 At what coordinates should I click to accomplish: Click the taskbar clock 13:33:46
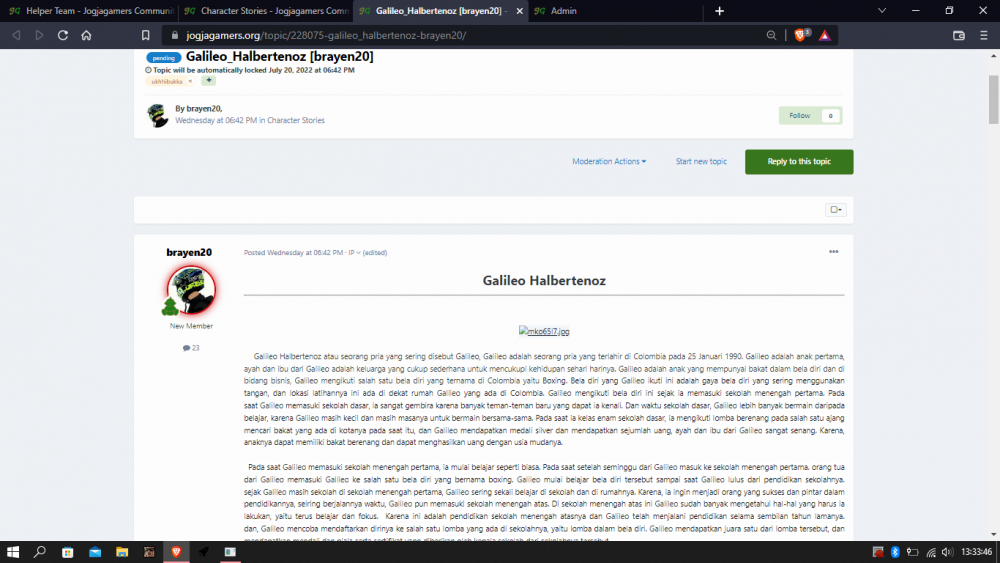click(976, 552)
